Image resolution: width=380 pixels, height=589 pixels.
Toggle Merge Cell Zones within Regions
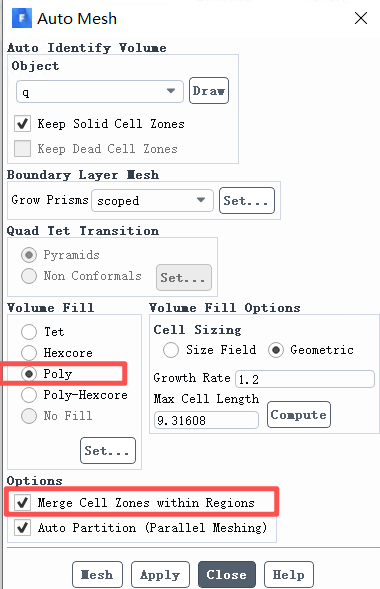tap(22, 502)
